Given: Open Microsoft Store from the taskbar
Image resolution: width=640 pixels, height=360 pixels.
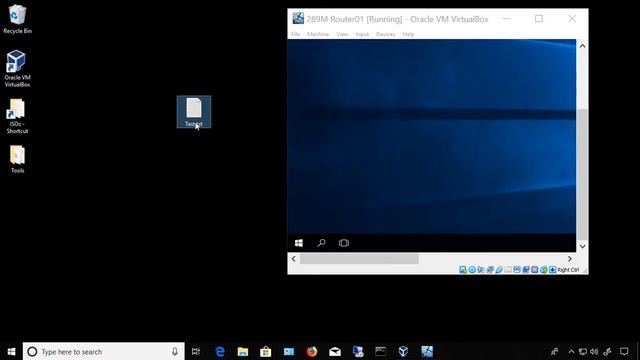Looking at the screenshot, I should 266,351.
